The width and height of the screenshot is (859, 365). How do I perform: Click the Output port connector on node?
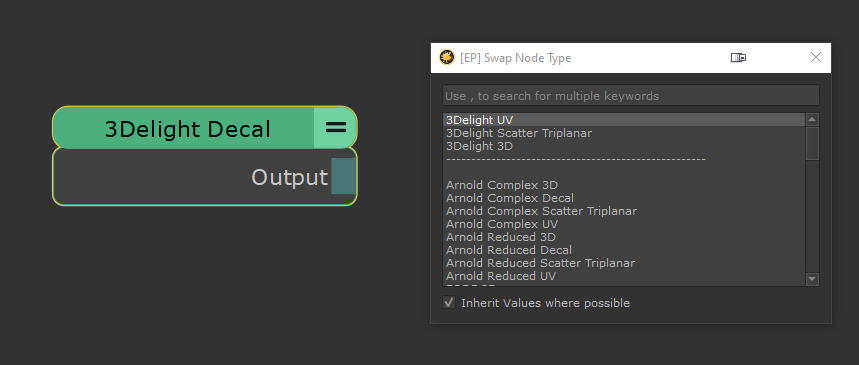tap(343, 176)
